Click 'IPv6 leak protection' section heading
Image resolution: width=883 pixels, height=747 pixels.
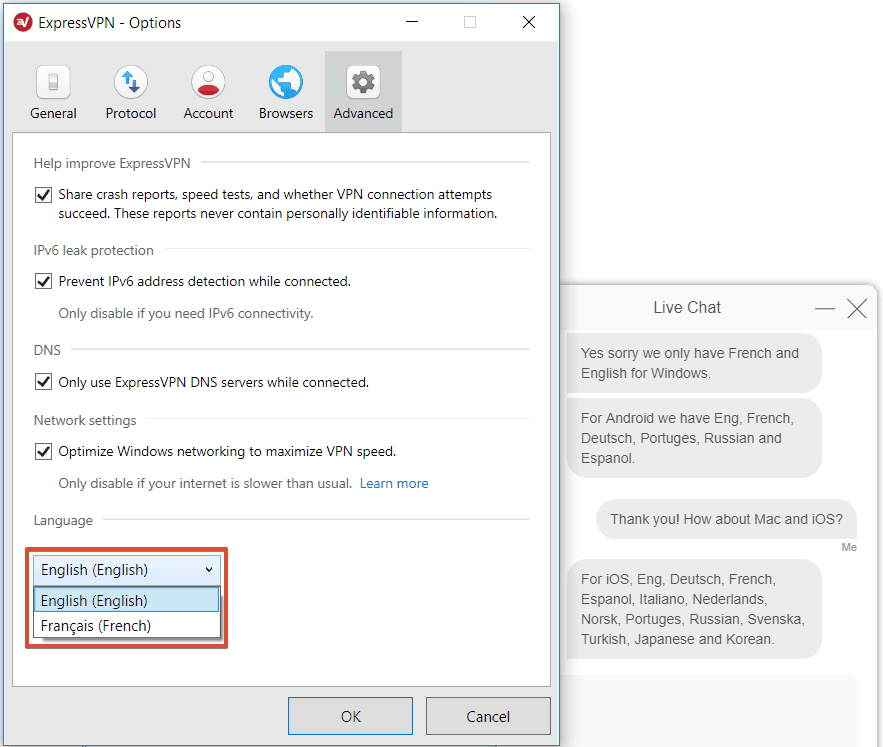(93, 250)
